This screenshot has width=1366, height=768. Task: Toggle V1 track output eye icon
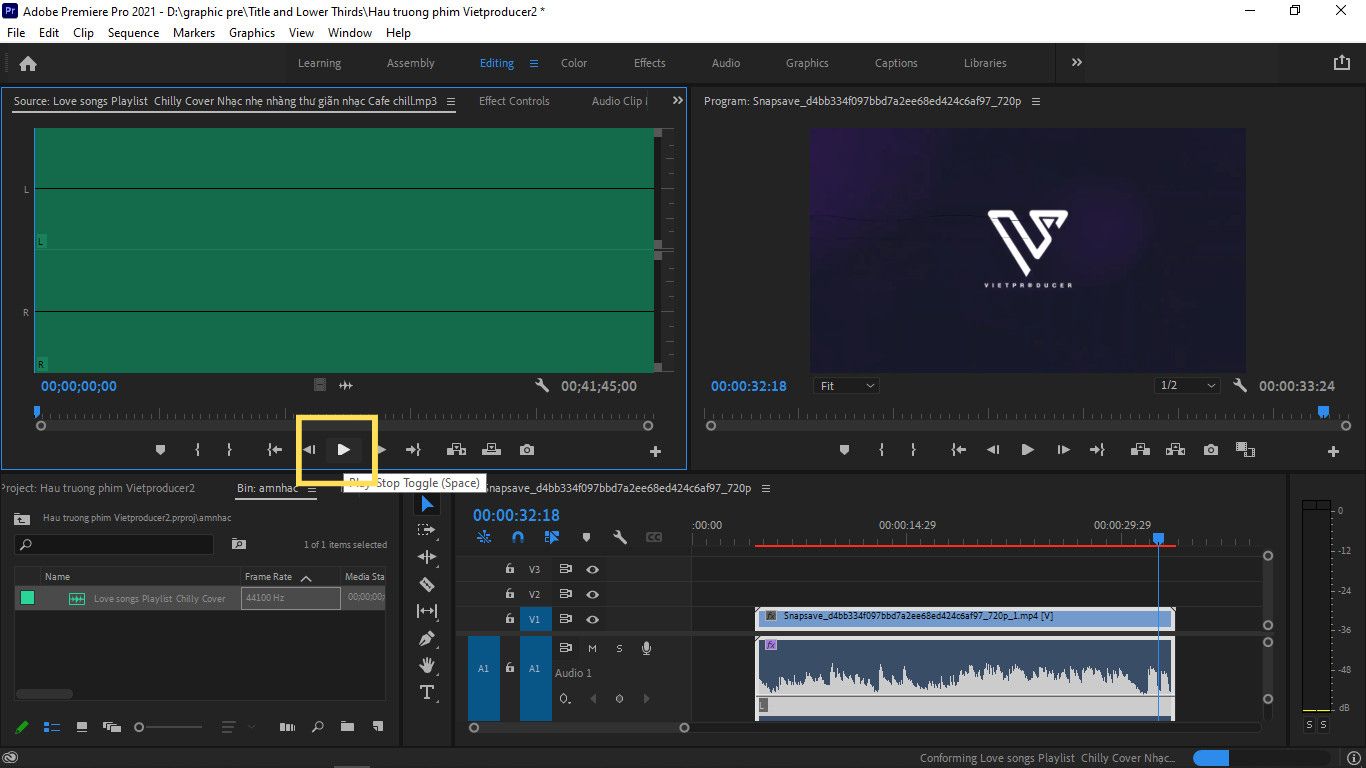592,619
